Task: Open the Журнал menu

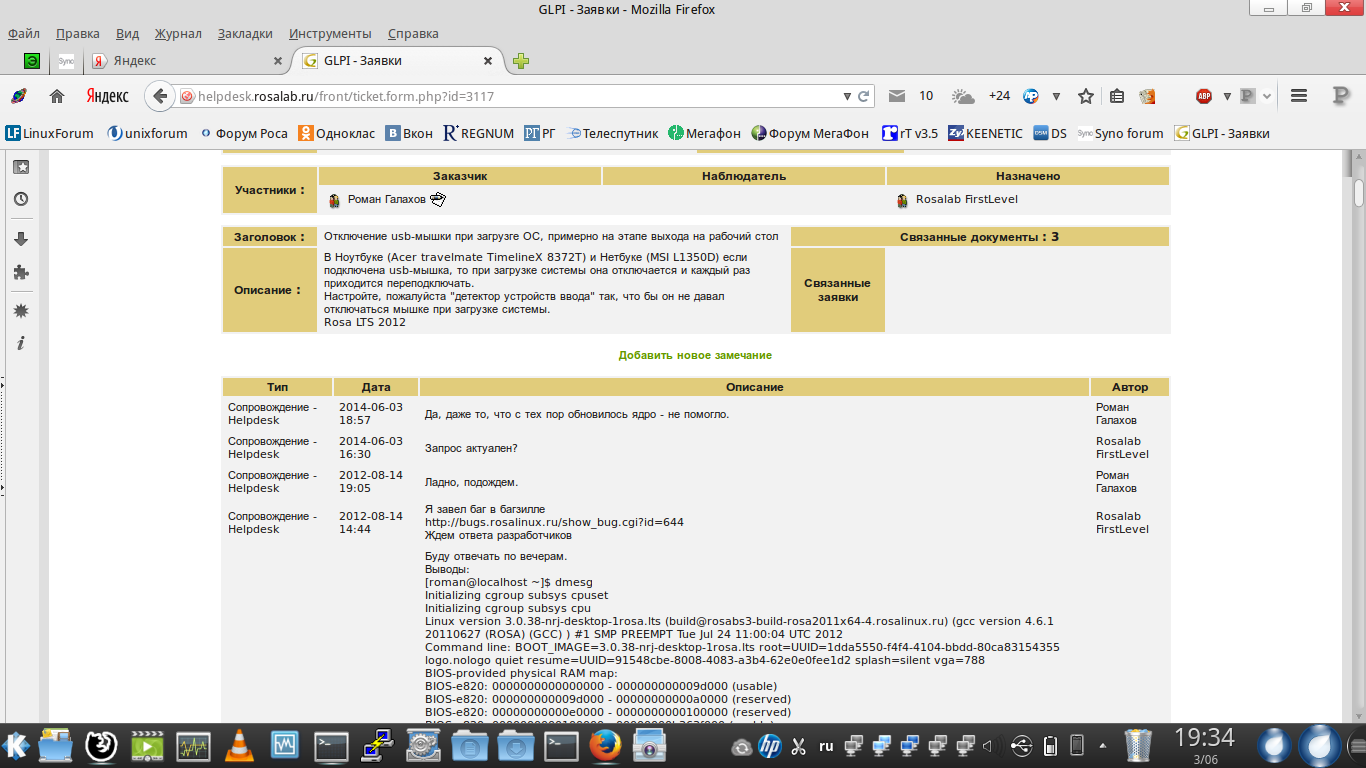Action: point(178,33)
